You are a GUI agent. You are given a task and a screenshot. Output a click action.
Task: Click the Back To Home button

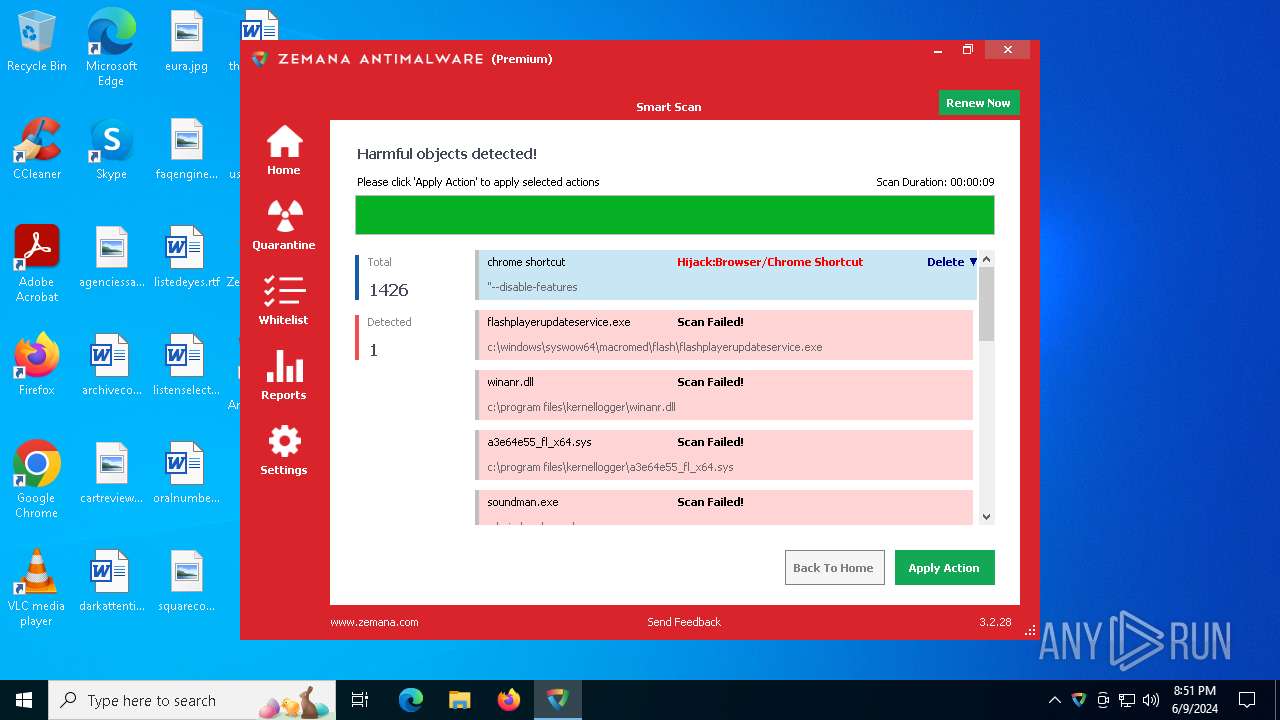834,568
